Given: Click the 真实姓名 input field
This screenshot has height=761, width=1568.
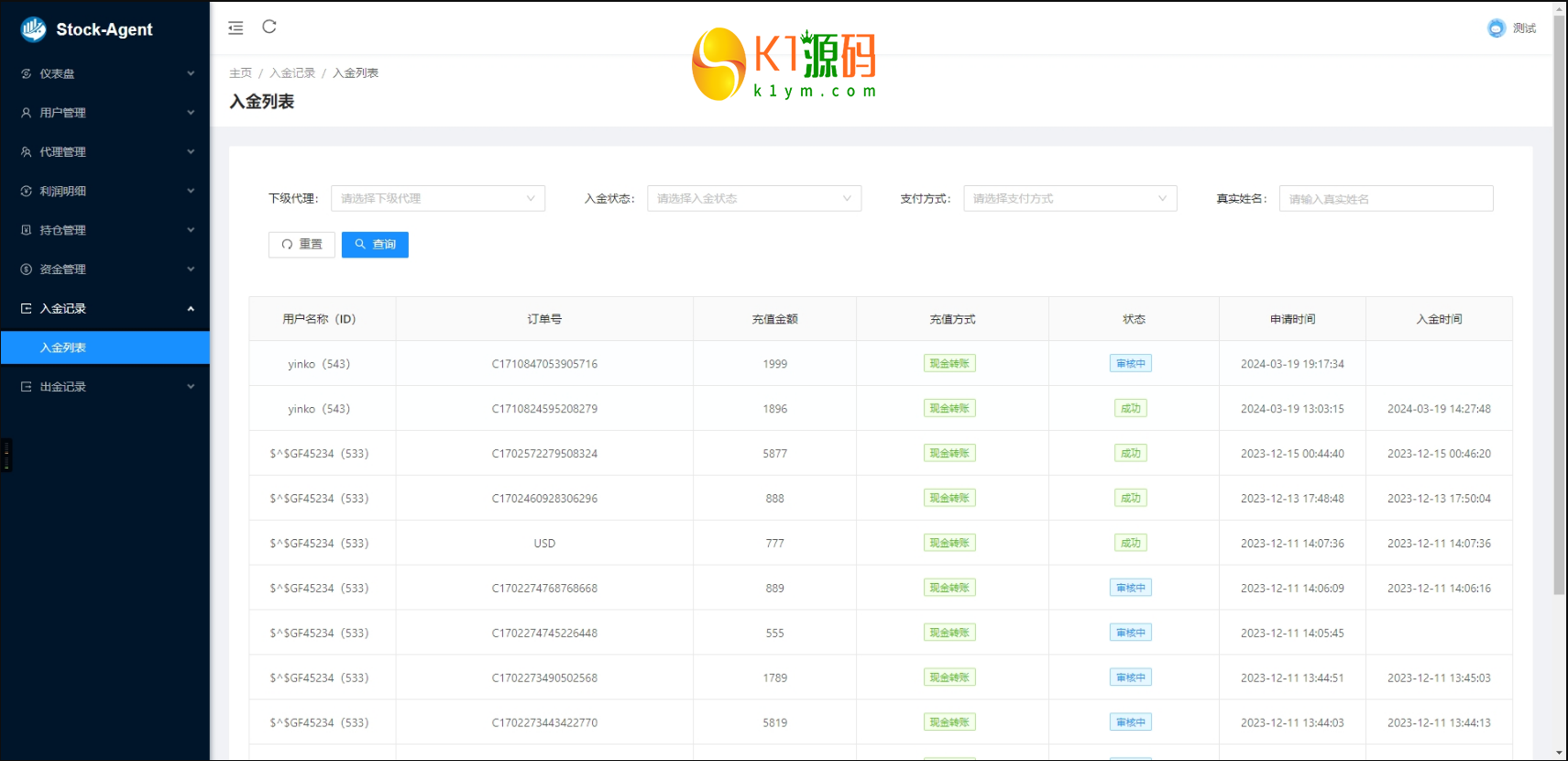Looking at the screenshot, I should (x=1385, y=199).
